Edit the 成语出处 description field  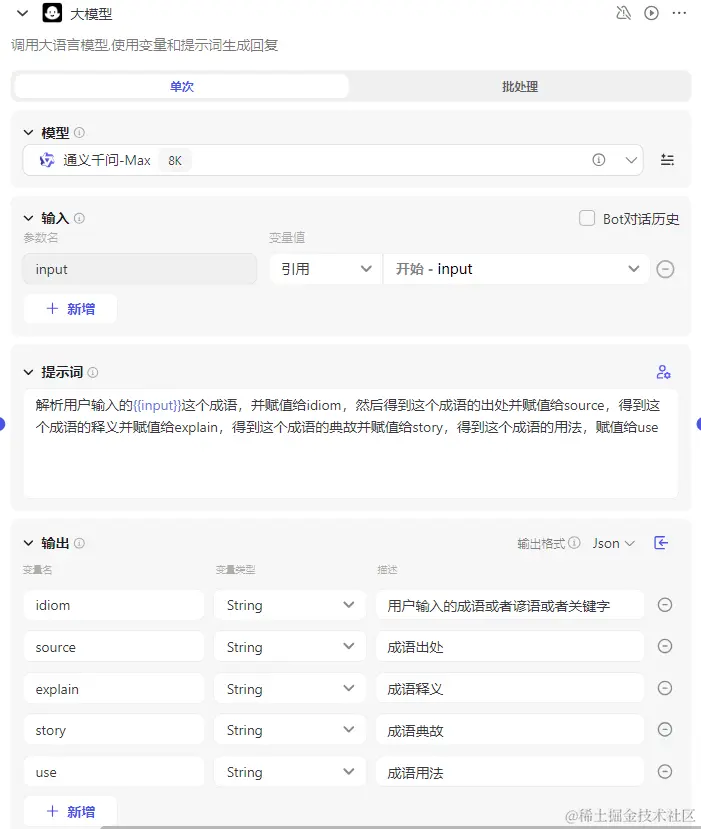point(510,647)
